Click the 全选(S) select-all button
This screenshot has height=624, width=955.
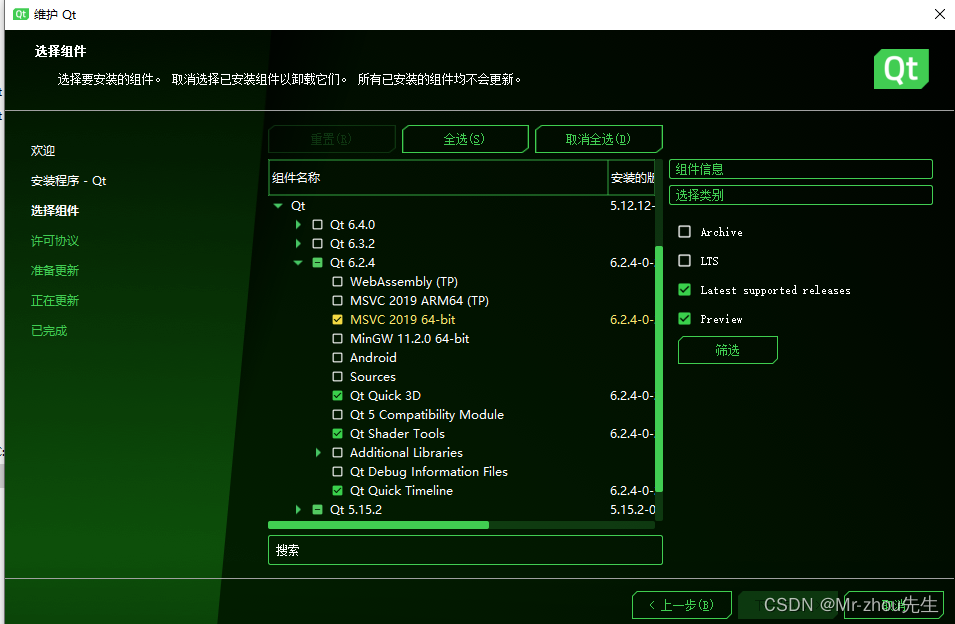point(464,139)
